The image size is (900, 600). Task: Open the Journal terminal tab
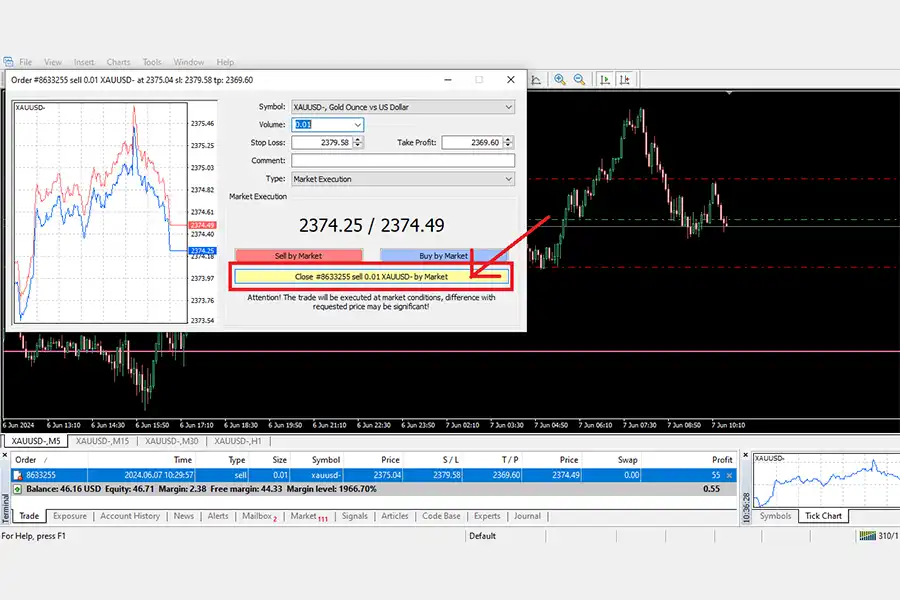527,516
